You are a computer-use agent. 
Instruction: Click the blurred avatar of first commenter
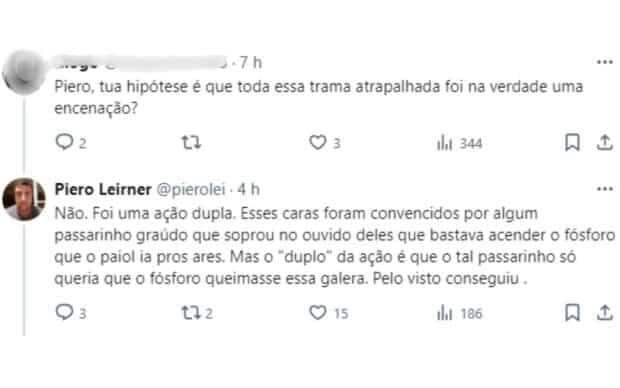(24, 72)
